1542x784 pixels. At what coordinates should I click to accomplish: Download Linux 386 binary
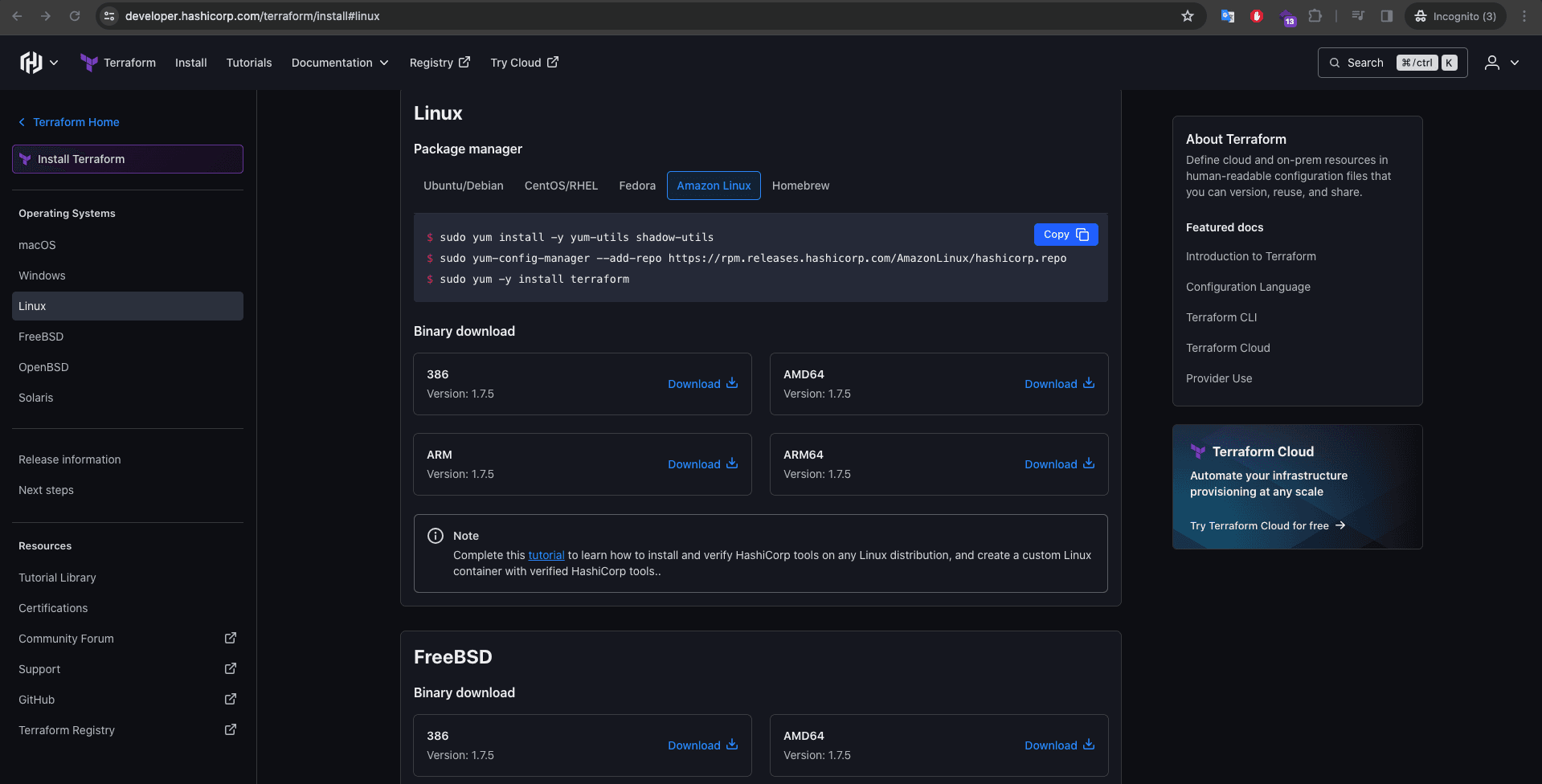click(x=702, y=384)
